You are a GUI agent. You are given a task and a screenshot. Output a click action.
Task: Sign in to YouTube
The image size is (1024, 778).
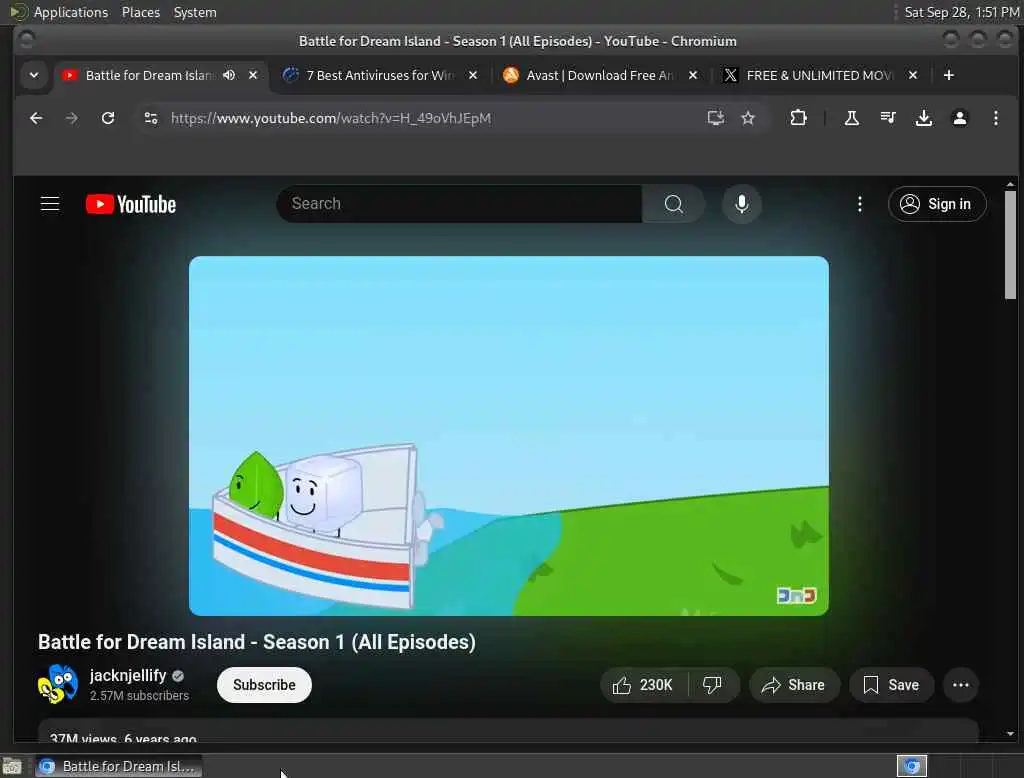(x=936, y=204)
